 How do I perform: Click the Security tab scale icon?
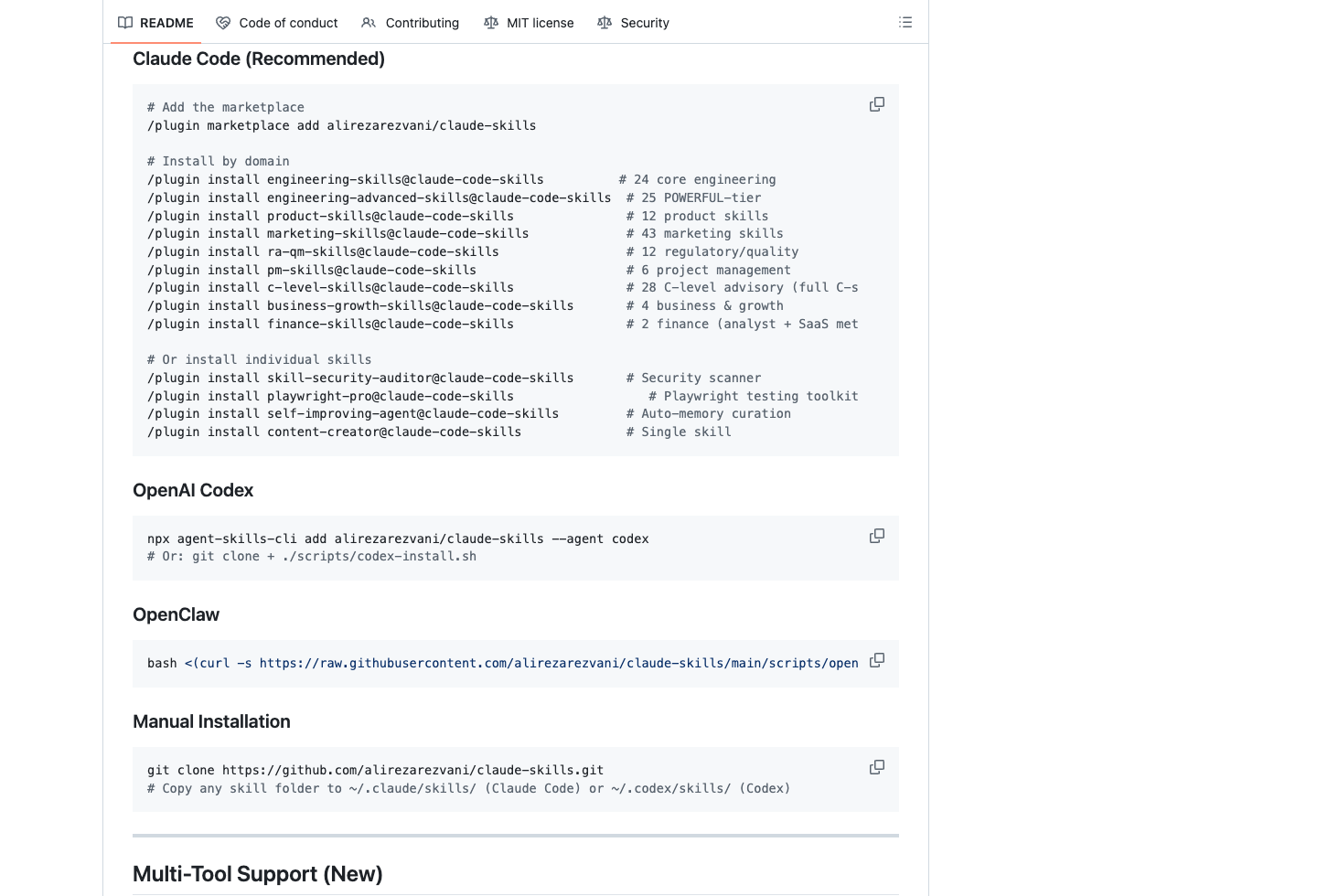coord(605,23)
